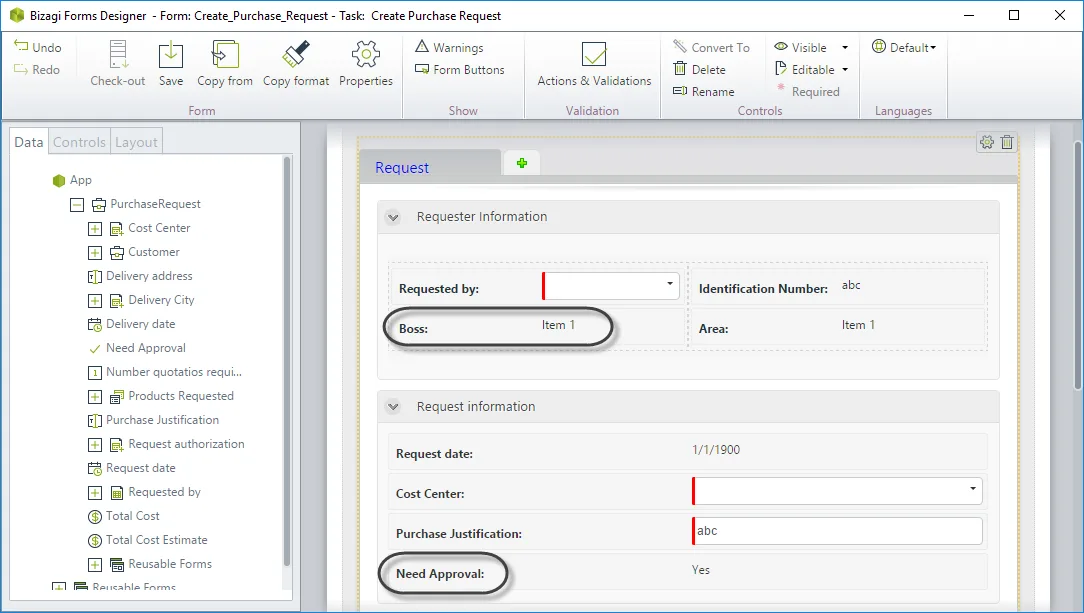The width and height of the screenshot is (1084, 613).
Task: Delete the selected control
Action: coord(700,69)
